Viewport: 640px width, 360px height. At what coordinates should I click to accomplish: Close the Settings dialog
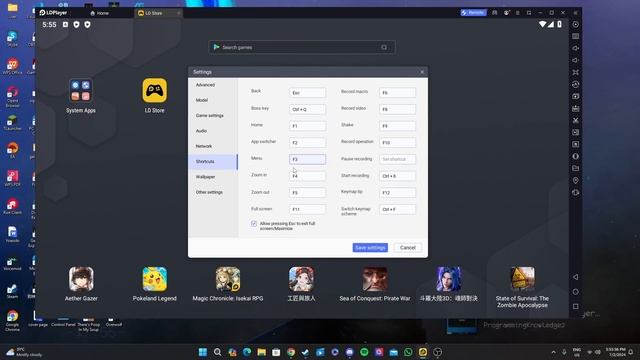[422, 72]
